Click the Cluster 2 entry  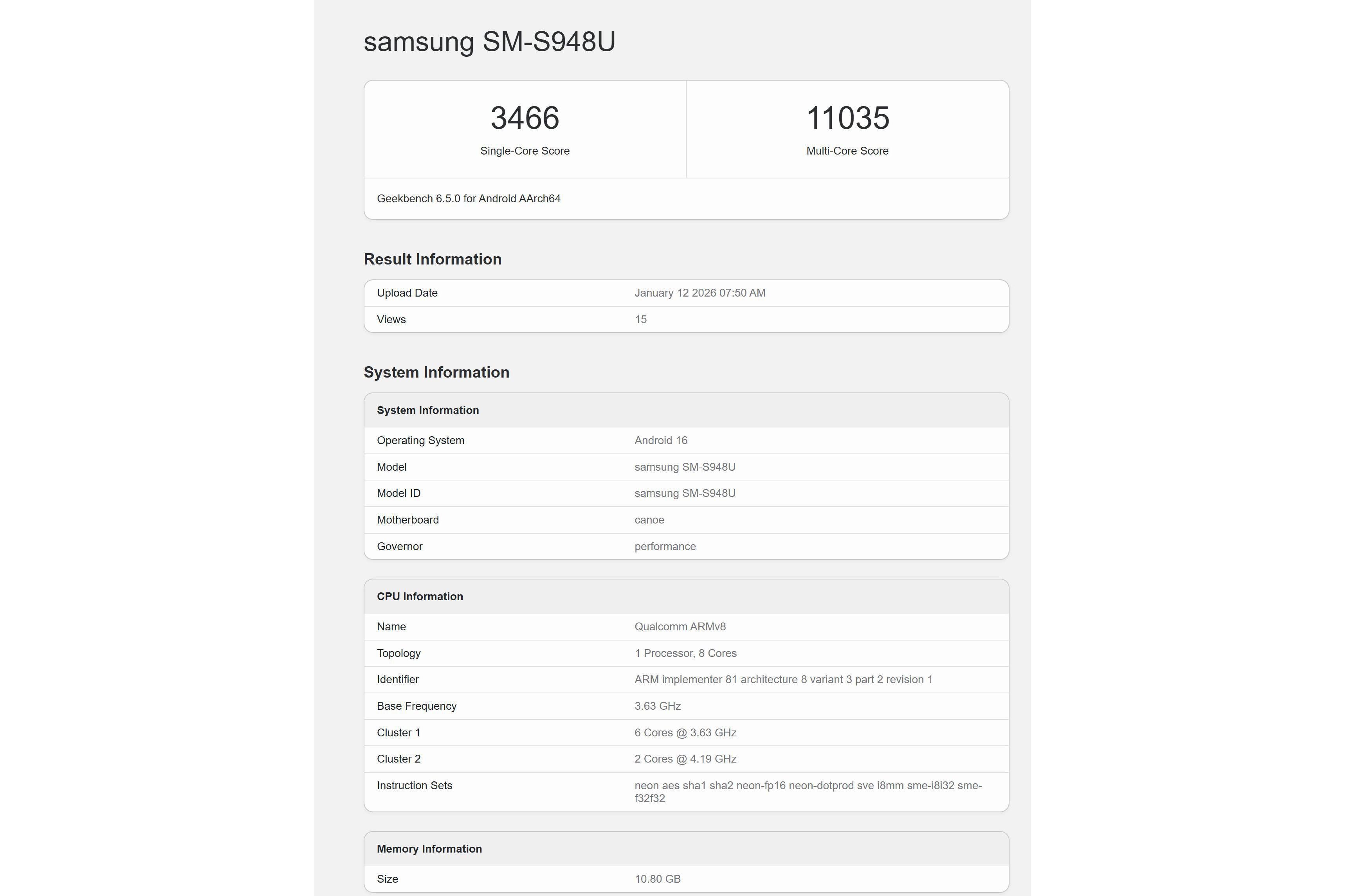coord(685,759)
